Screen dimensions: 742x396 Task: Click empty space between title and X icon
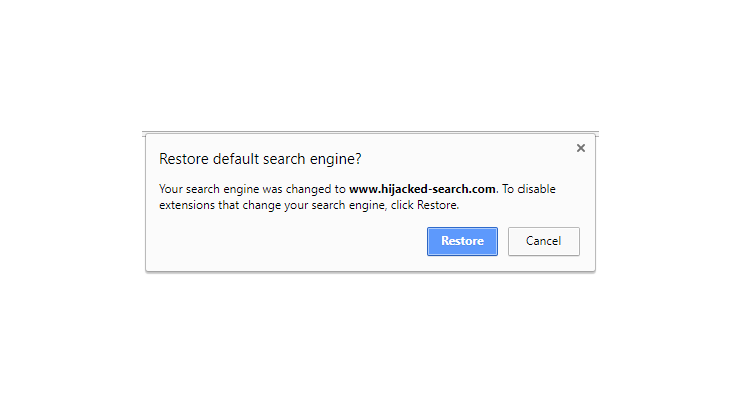(468, 156)
